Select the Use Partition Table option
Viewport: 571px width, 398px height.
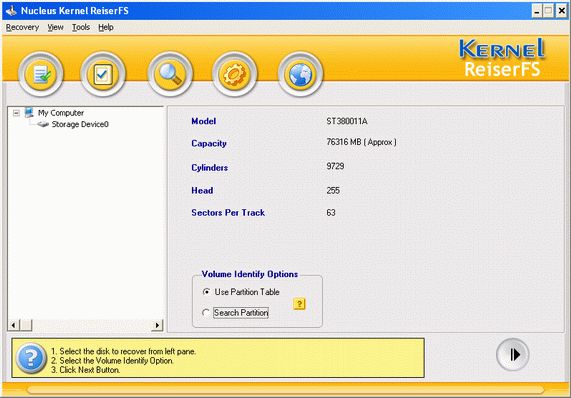241,292
